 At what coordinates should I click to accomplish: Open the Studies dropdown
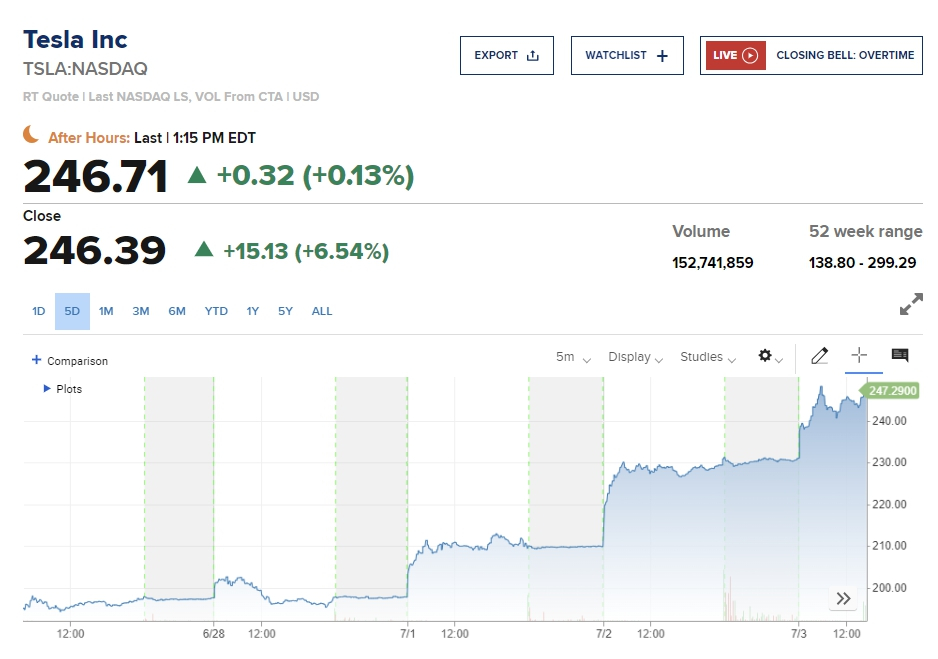pos(708,357)
